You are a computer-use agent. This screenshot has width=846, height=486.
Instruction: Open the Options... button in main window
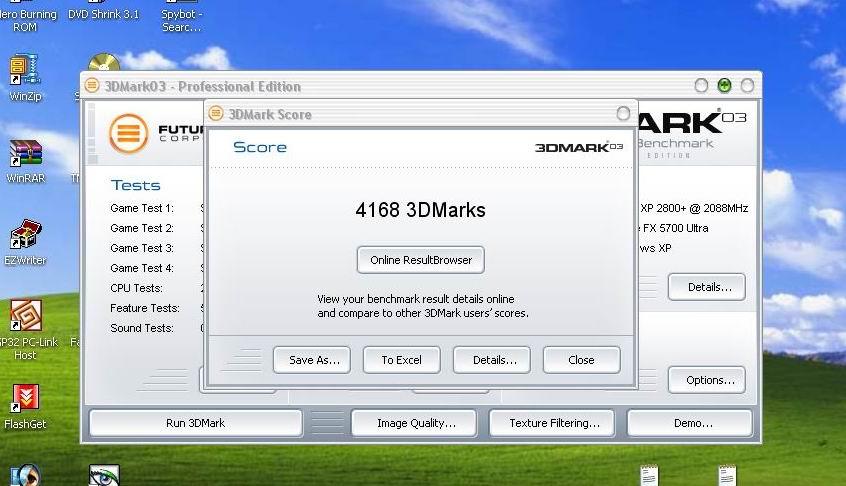pos(707,380)
